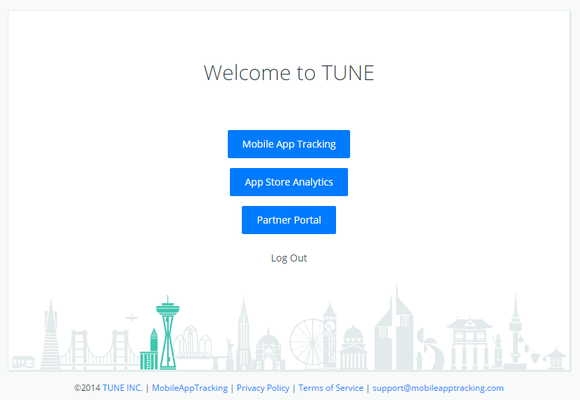View the Privacy Policy
Viewport: 580px width, 400px height.
coord(263,388)
